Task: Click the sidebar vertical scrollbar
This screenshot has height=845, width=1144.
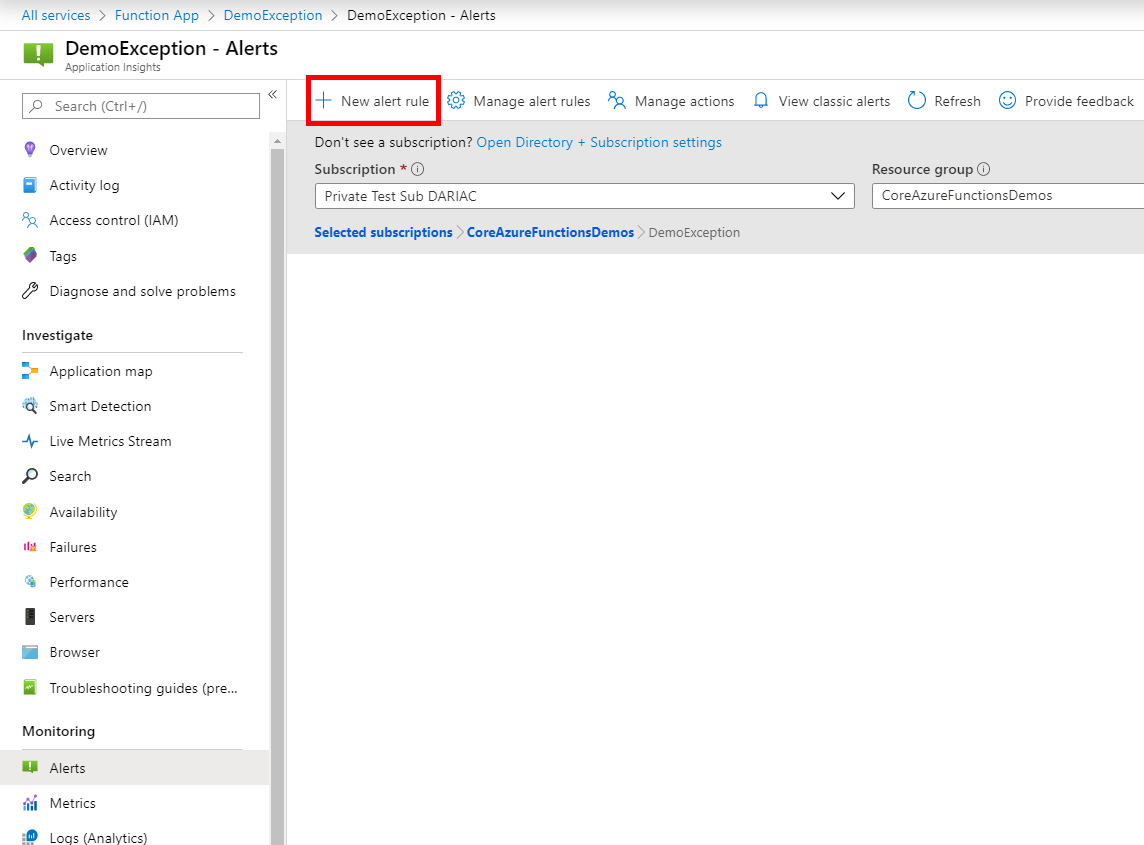Action: point(277,496)
